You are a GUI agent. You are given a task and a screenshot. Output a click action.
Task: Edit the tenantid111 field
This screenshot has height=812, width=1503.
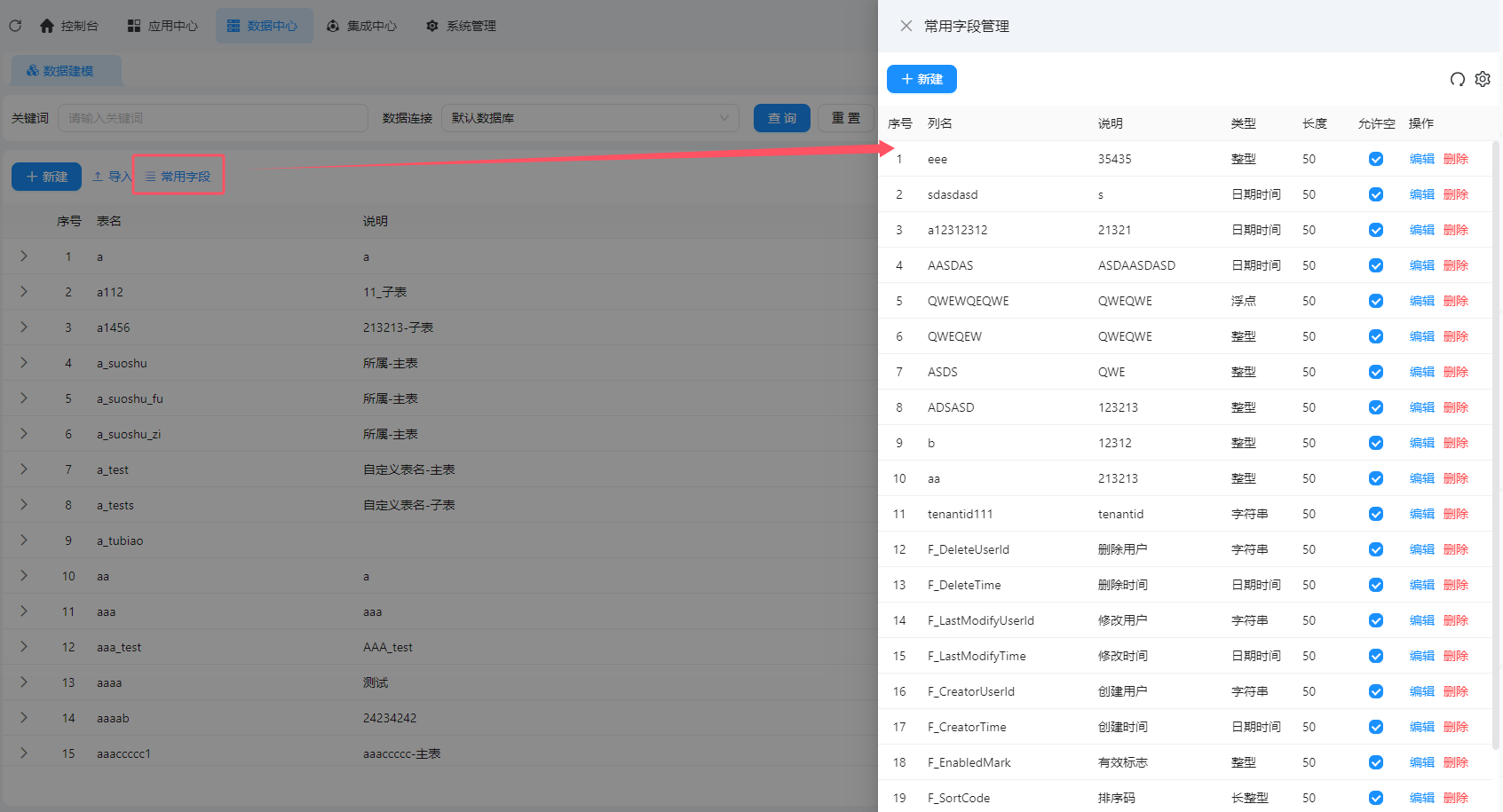(x=1422, y=514)
